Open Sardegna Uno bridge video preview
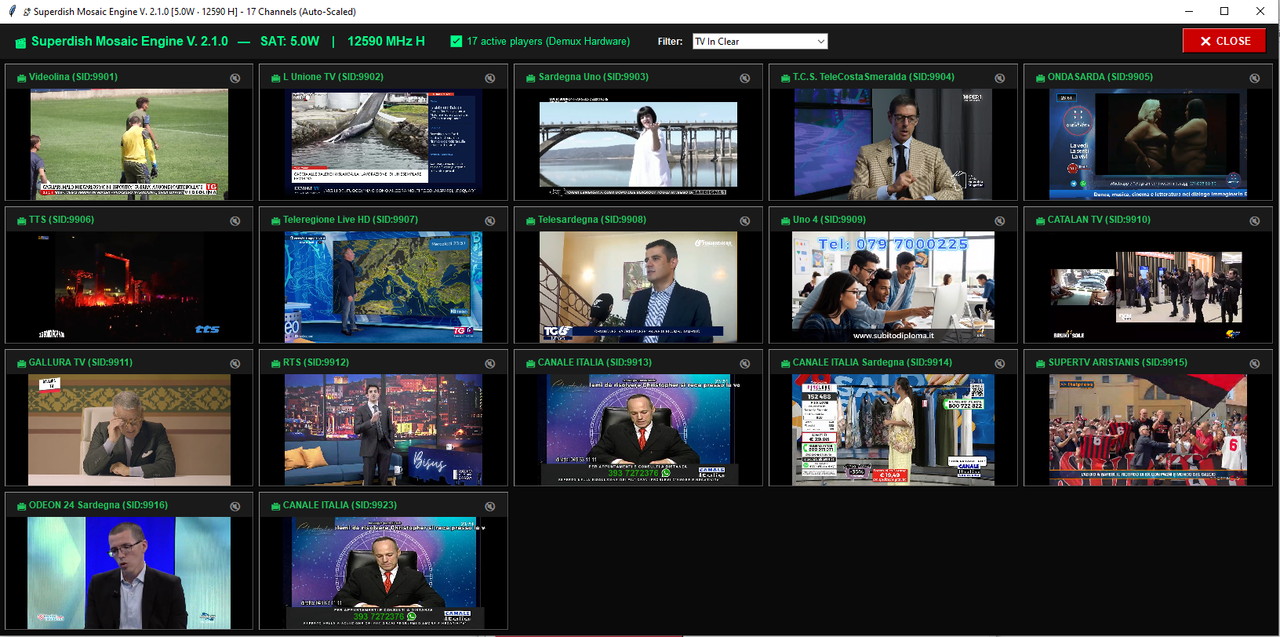The width and height of the screenshot is (1280, 637). point(638,143)
